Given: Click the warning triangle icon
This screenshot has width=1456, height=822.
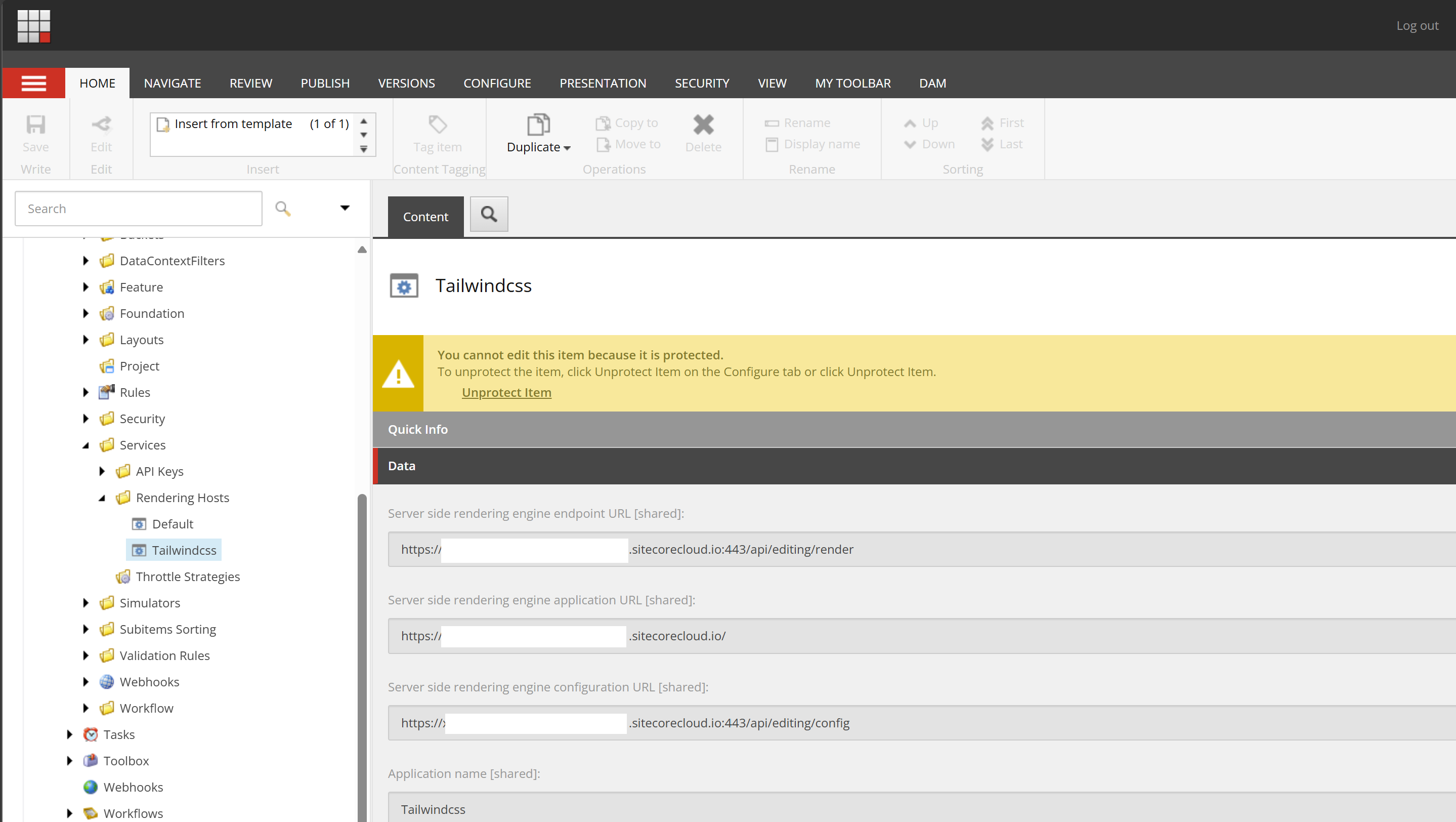Looking at the screenshot, I should click(398, 373).
